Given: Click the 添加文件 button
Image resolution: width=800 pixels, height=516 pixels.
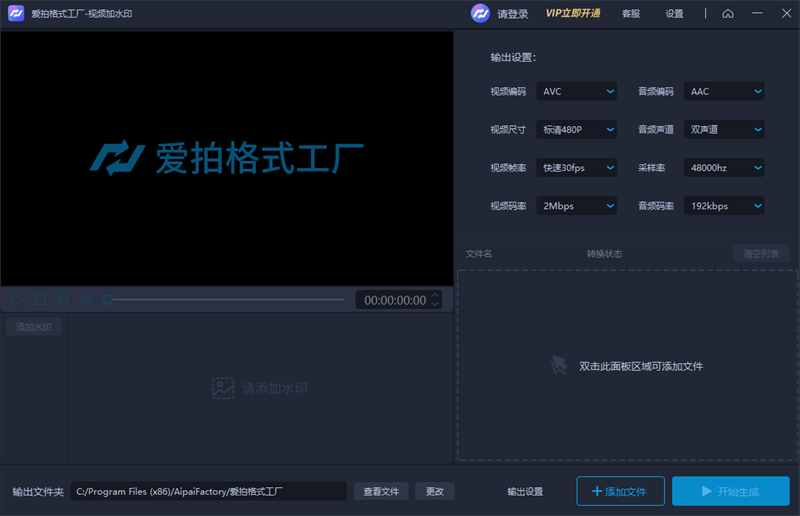Looking at the screenshot, I should tap(620, 491).
